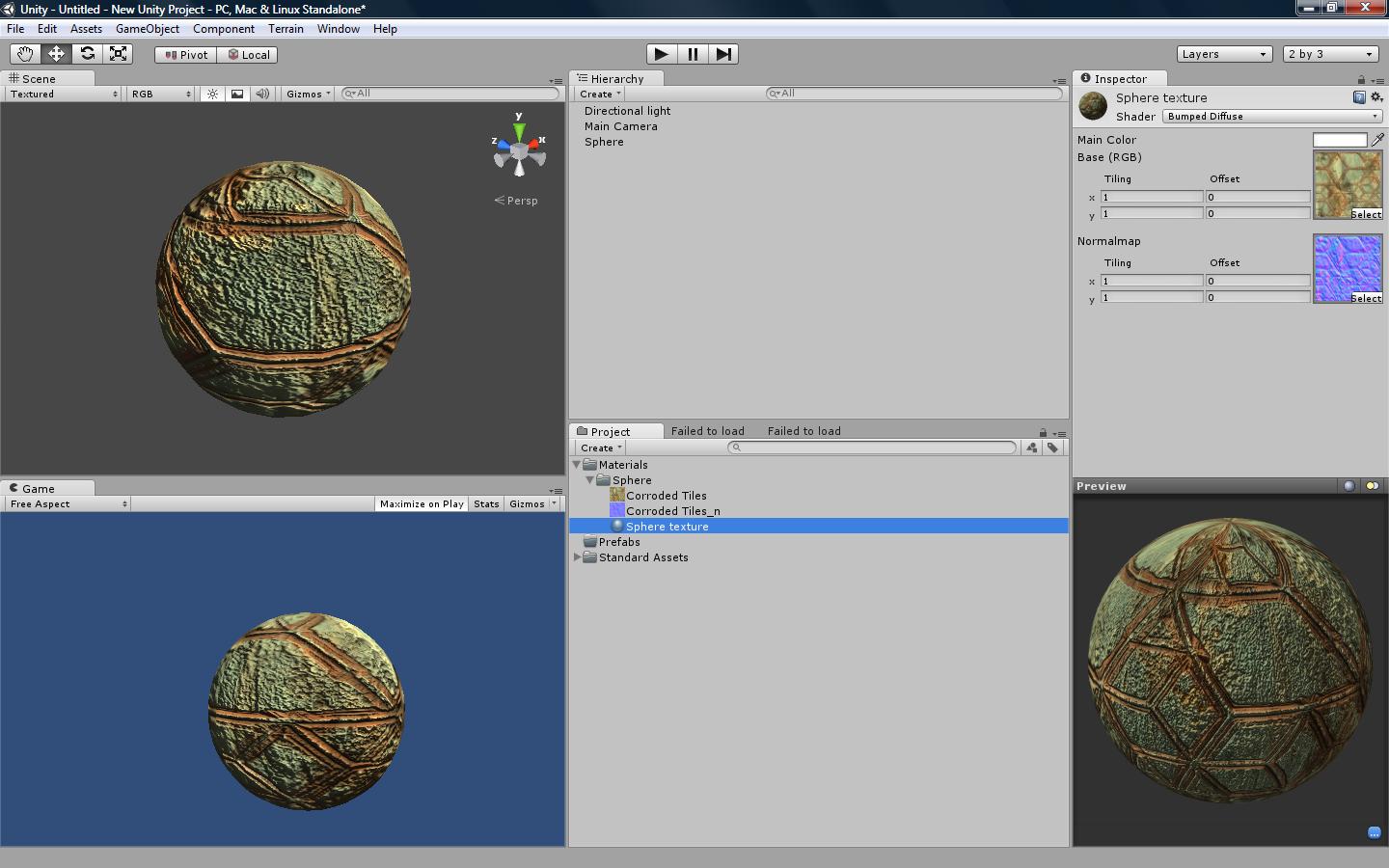Click the Pause button
1389x868 pixels.
pos(693,54)
